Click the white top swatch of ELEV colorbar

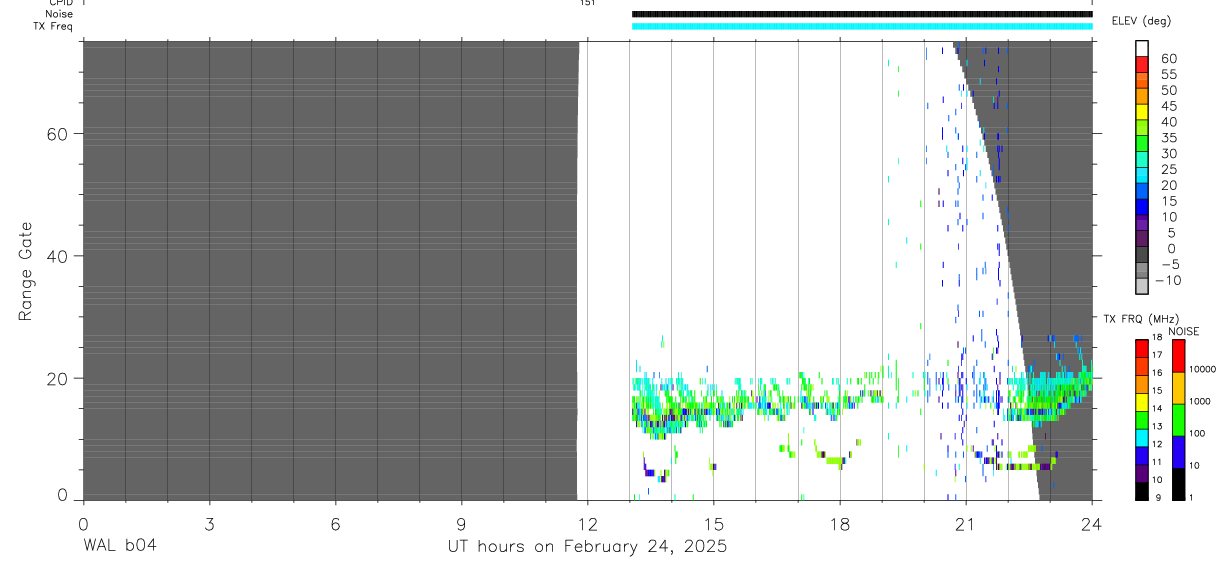coord(1142,48)
